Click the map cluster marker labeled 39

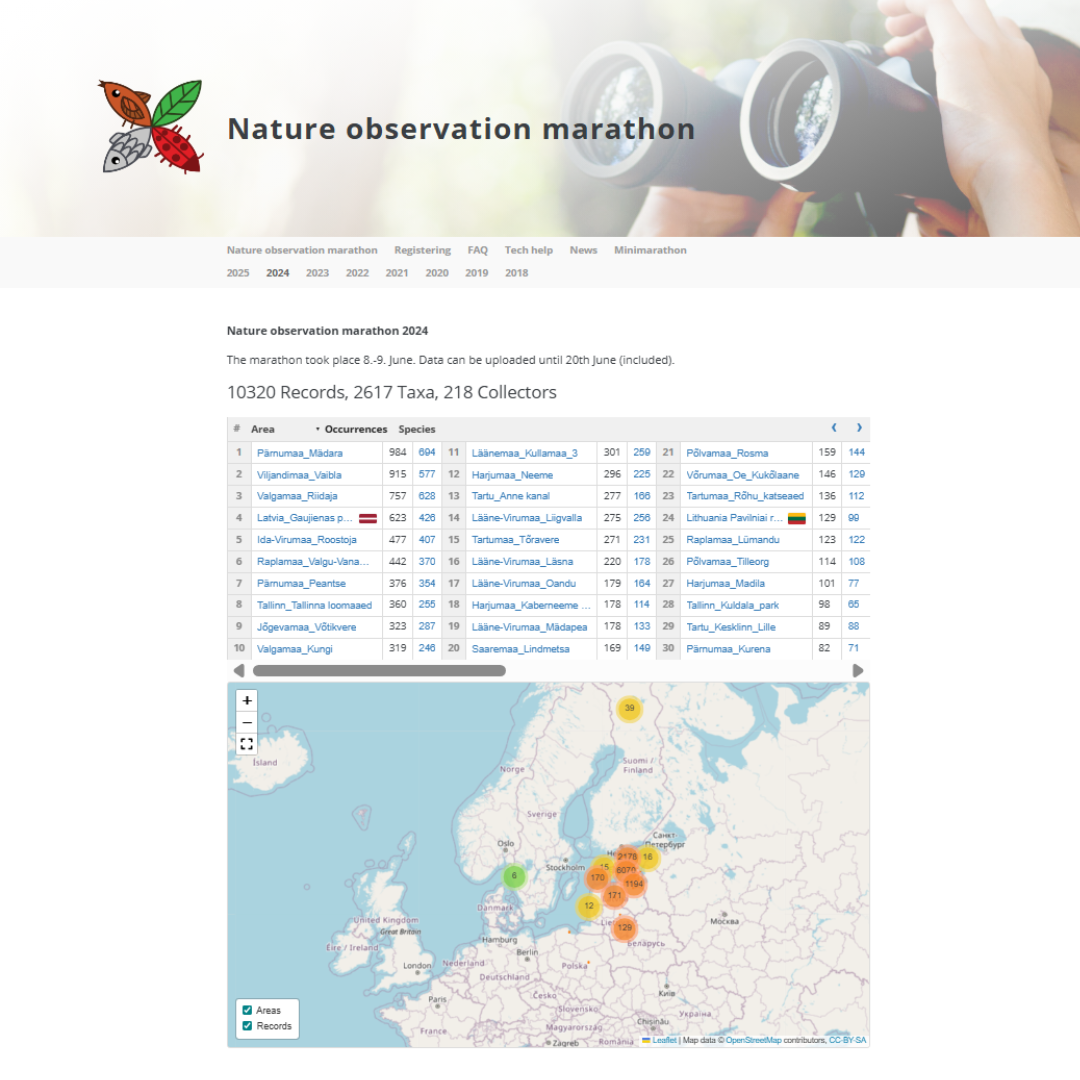629,709
